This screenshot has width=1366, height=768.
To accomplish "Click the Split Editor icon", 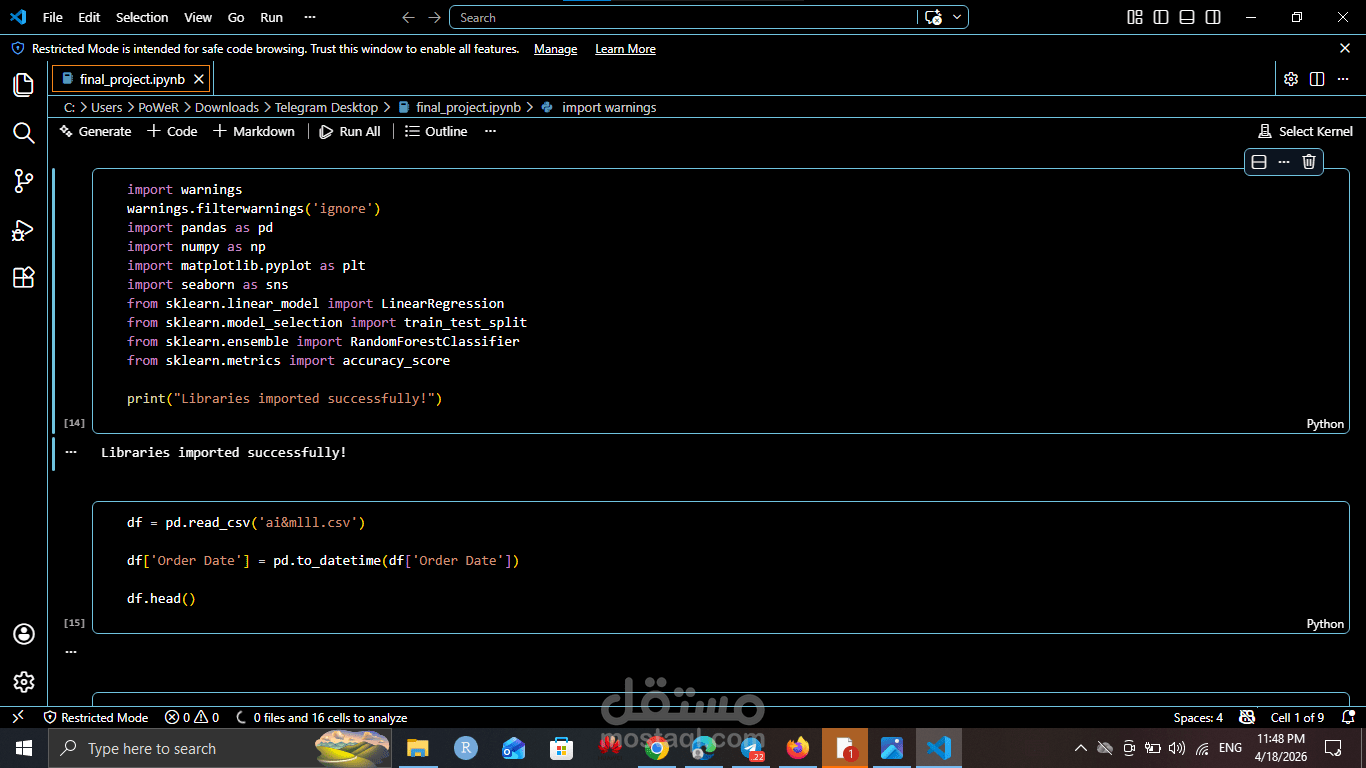I will click(1317, 79).
